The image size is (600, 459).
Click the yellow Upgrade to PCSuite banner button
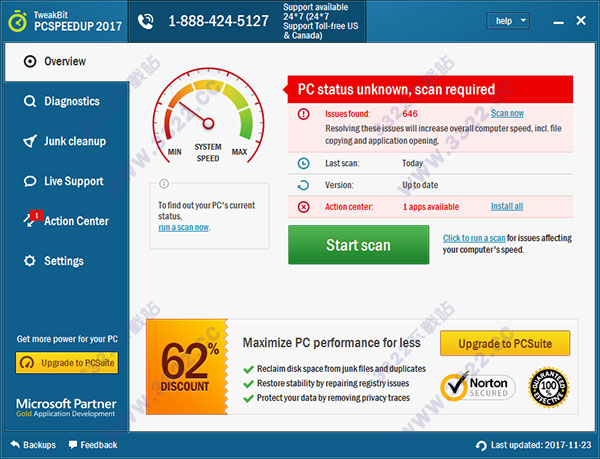(x=505, y=343)
